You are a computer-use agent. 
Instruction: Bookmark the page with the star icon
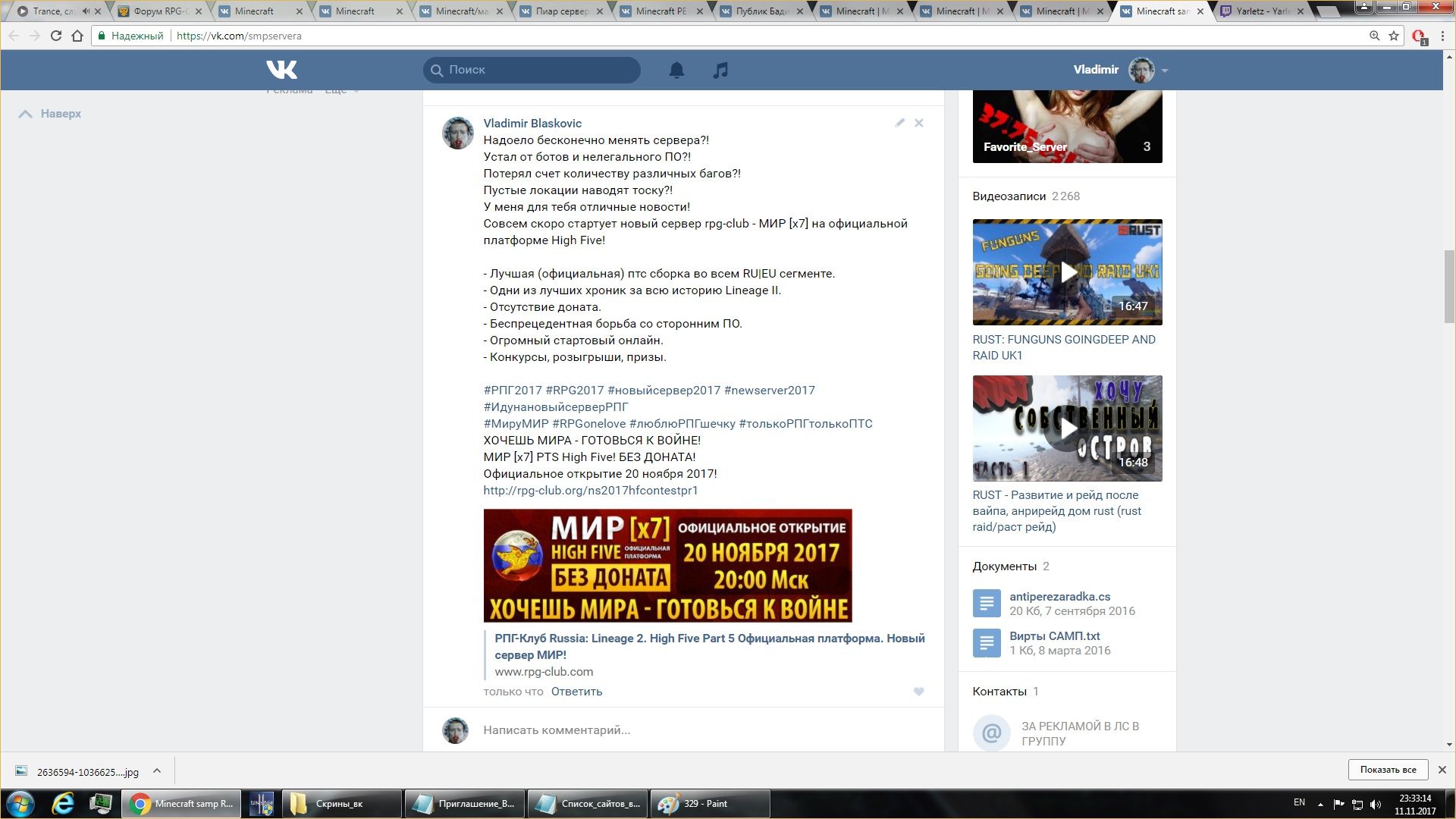(x=1394, y=36)
